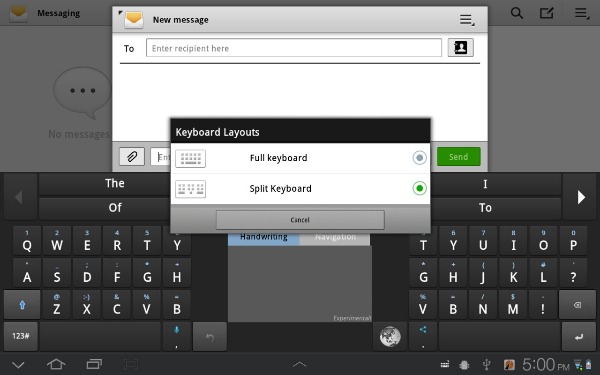Screen dimensions: 600x375
Task: Tap the keyboard notification icon in status bar
Action: (445, 365)
